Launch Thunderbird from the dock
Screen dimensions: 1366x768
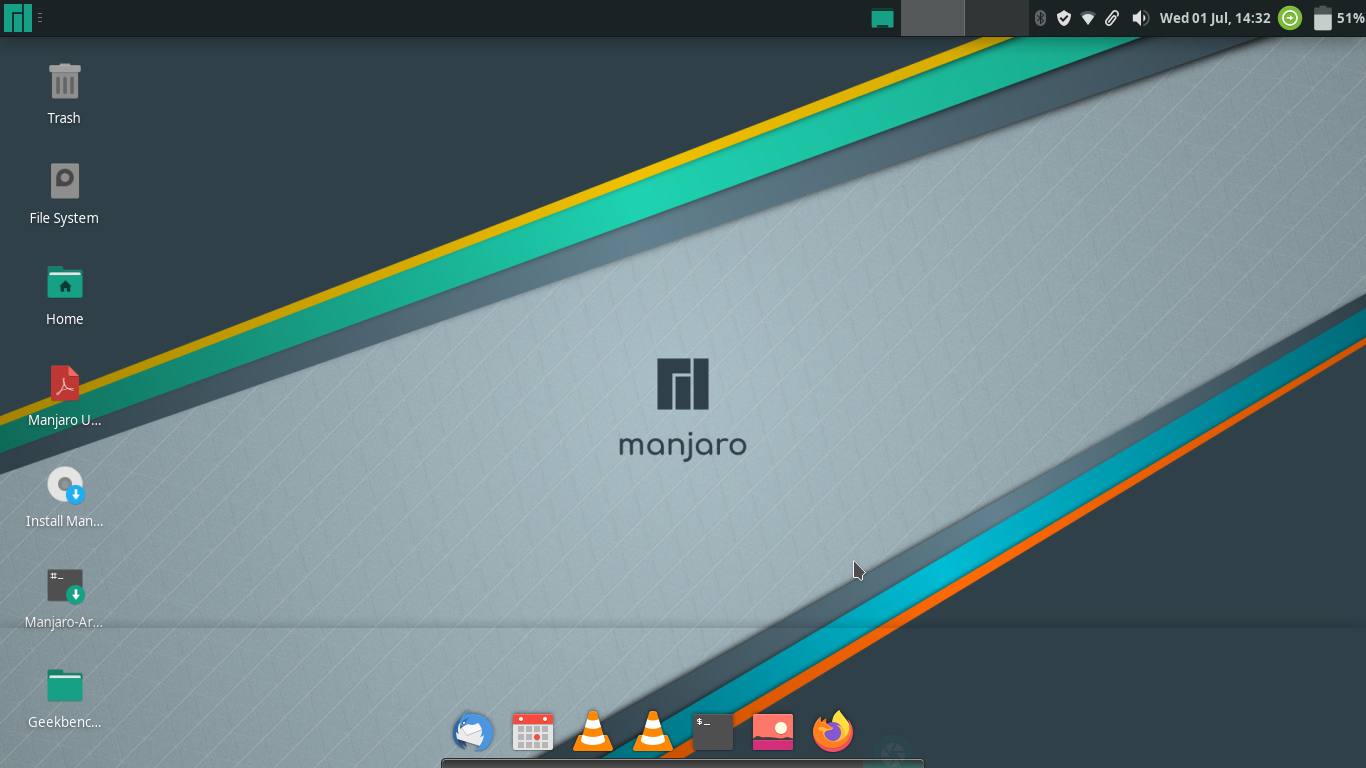(x=473, y=731)
